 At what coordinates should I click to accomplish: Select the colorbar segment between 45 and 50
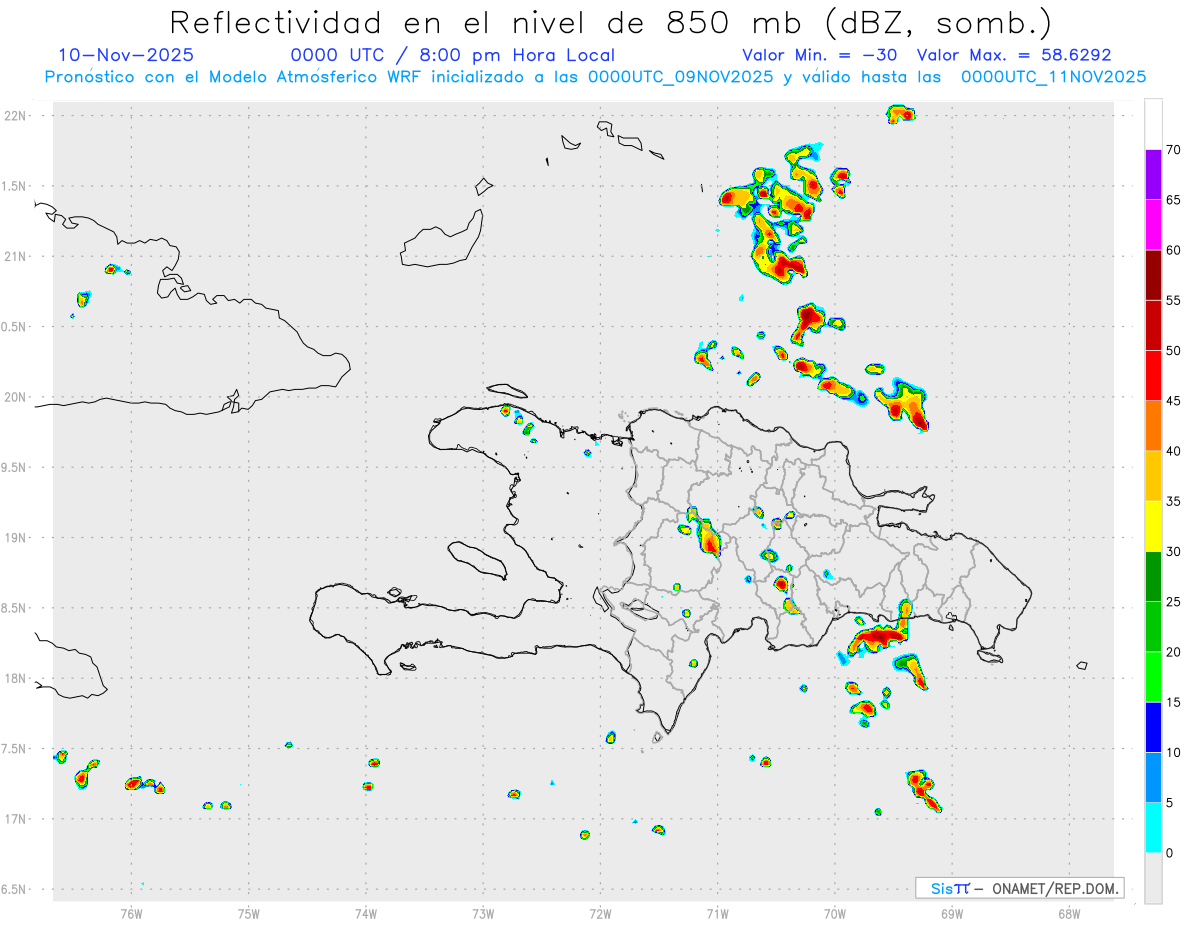pos(1153,376)
